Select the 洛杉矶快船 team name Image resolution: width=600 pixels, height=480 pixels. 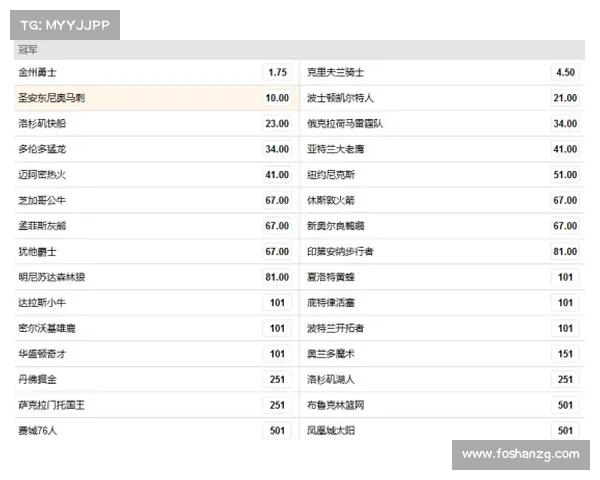point(42,124)
